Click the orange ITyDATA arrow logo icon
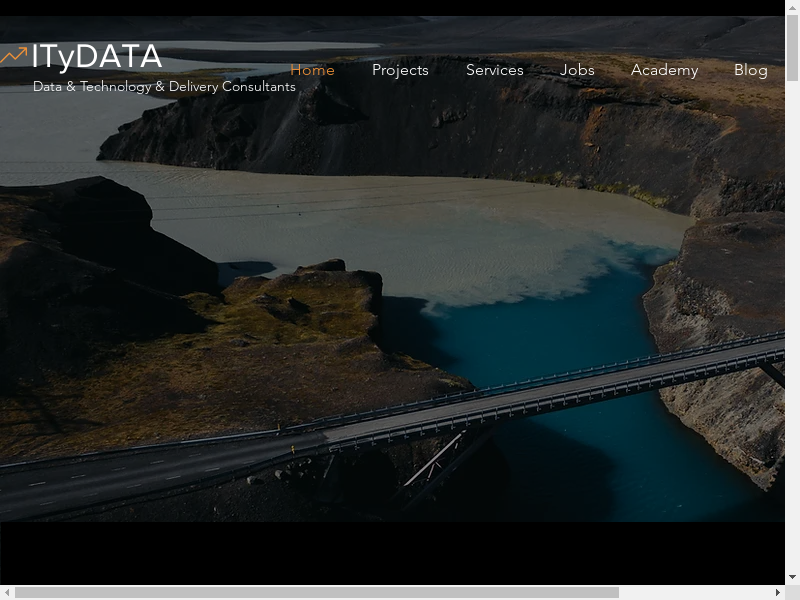This screenshot has height=600, width=800. tap(14, 57)
